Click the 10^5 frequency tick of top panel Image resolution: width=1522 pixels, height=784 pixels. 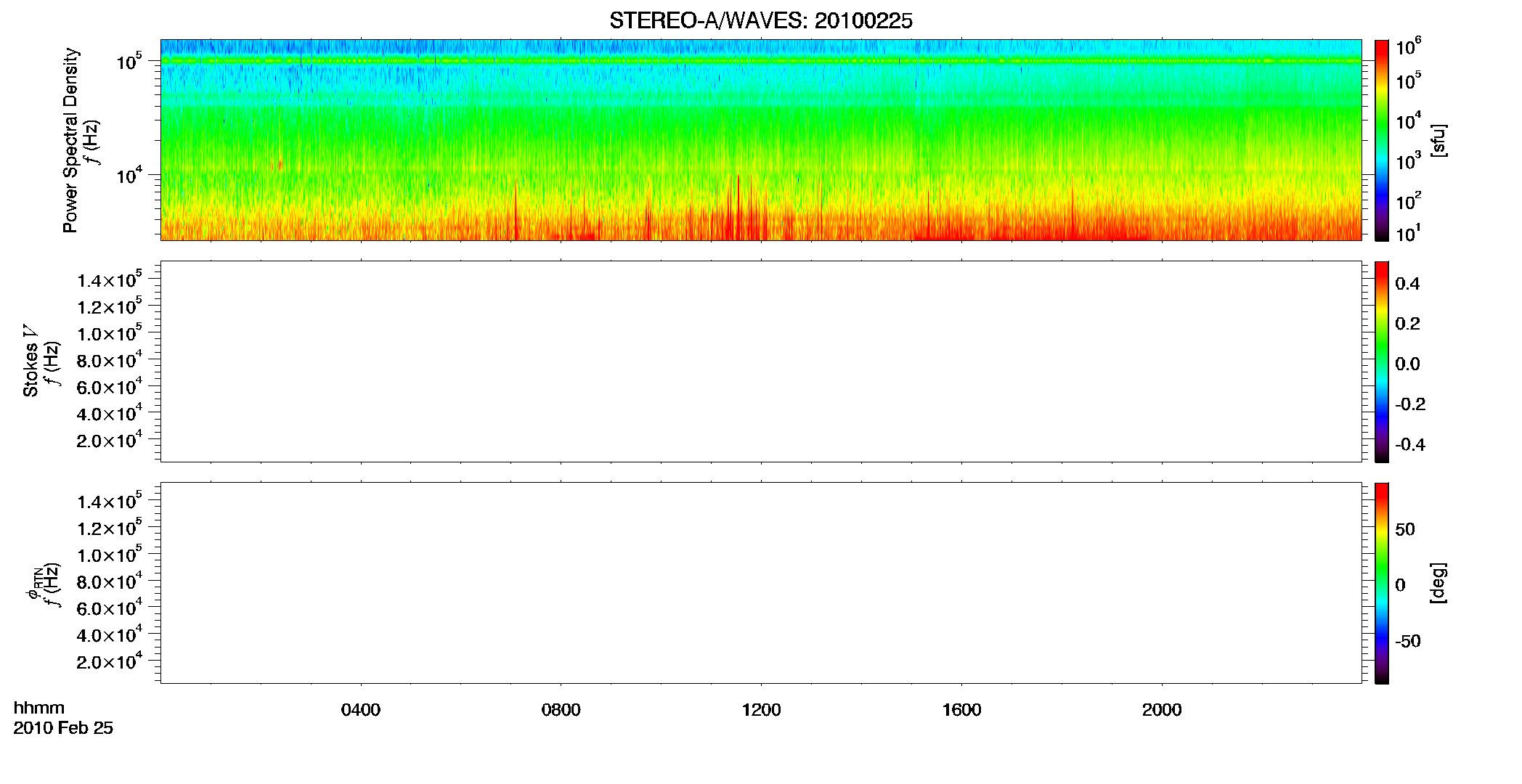(x=129, y=61)
